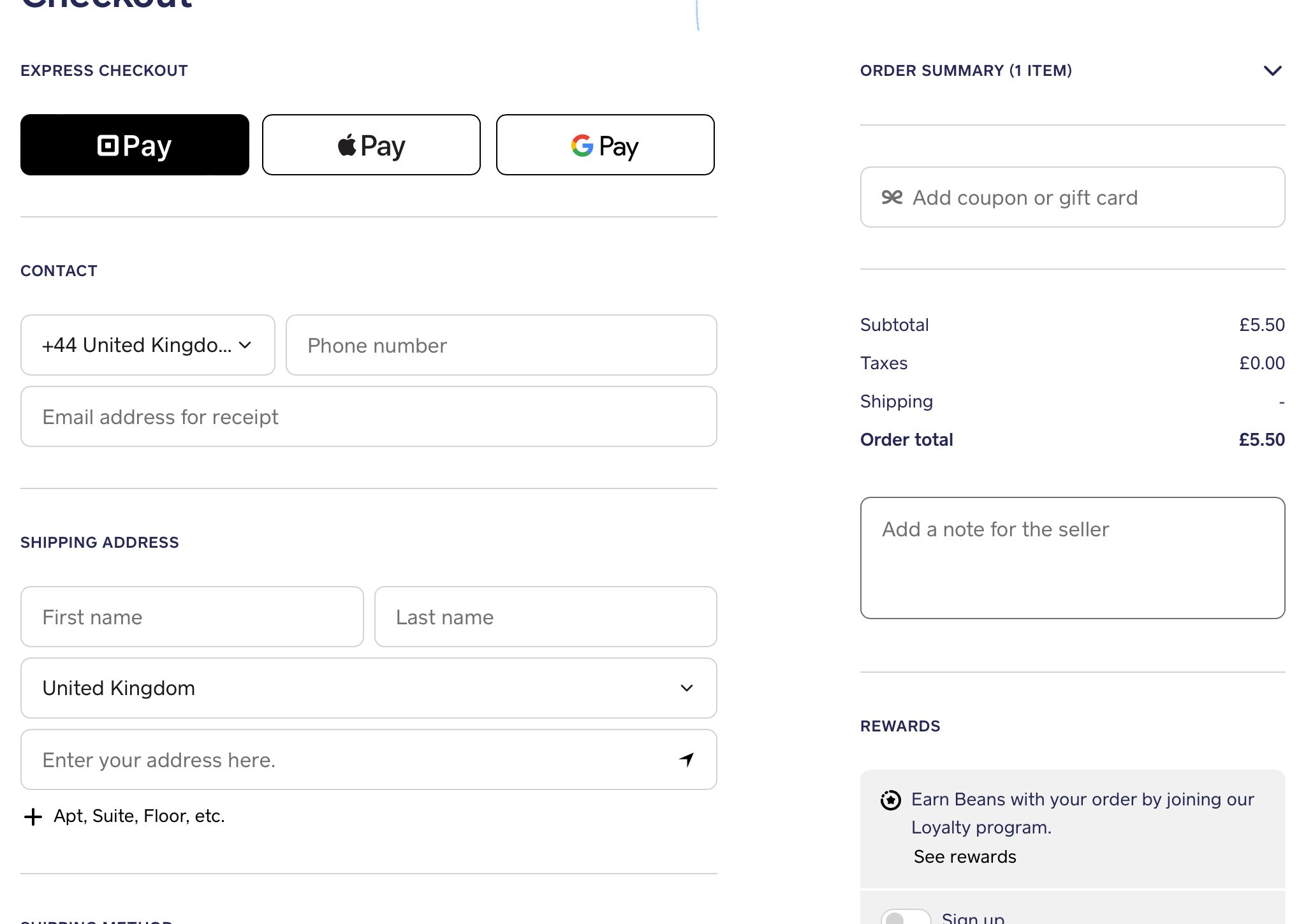Click the Add a note for the seller box
The height and width of the screenshot is (924, 1306).
point(1072,558)
